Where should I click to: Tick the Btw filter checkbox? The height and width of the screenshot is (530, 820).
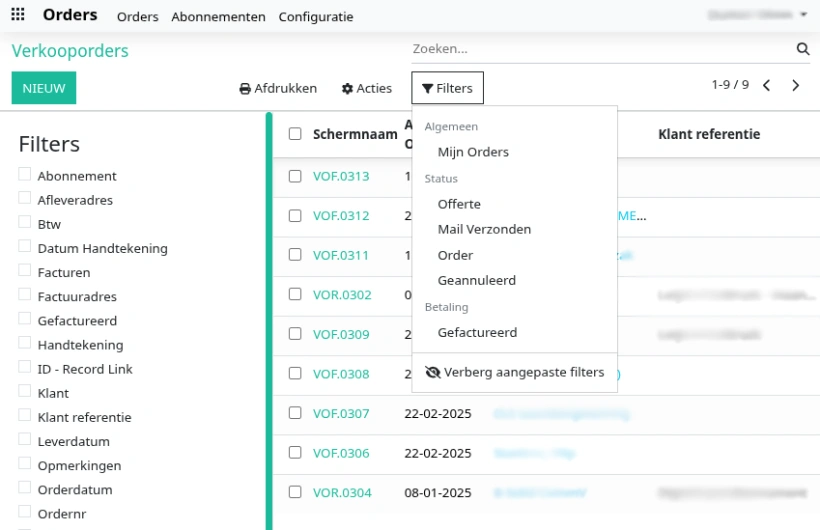(x=25, y=222)
